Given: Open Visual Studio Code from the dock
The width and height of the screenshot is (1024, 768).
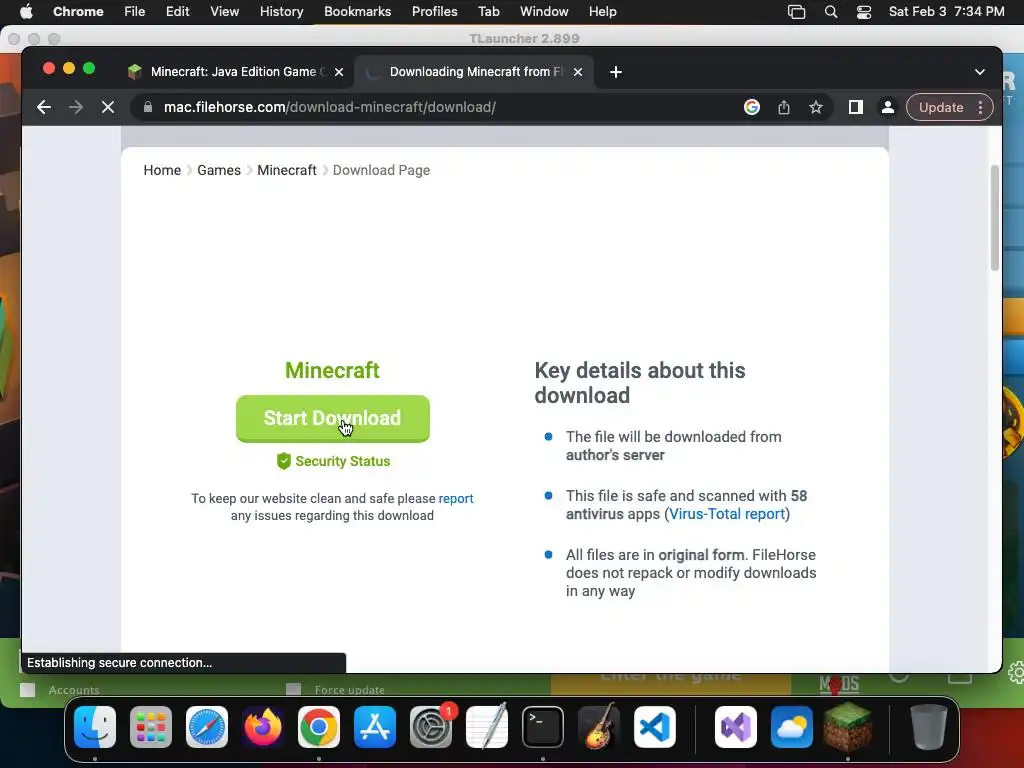Looking at the screenshot, I should [x=655, y=726].
